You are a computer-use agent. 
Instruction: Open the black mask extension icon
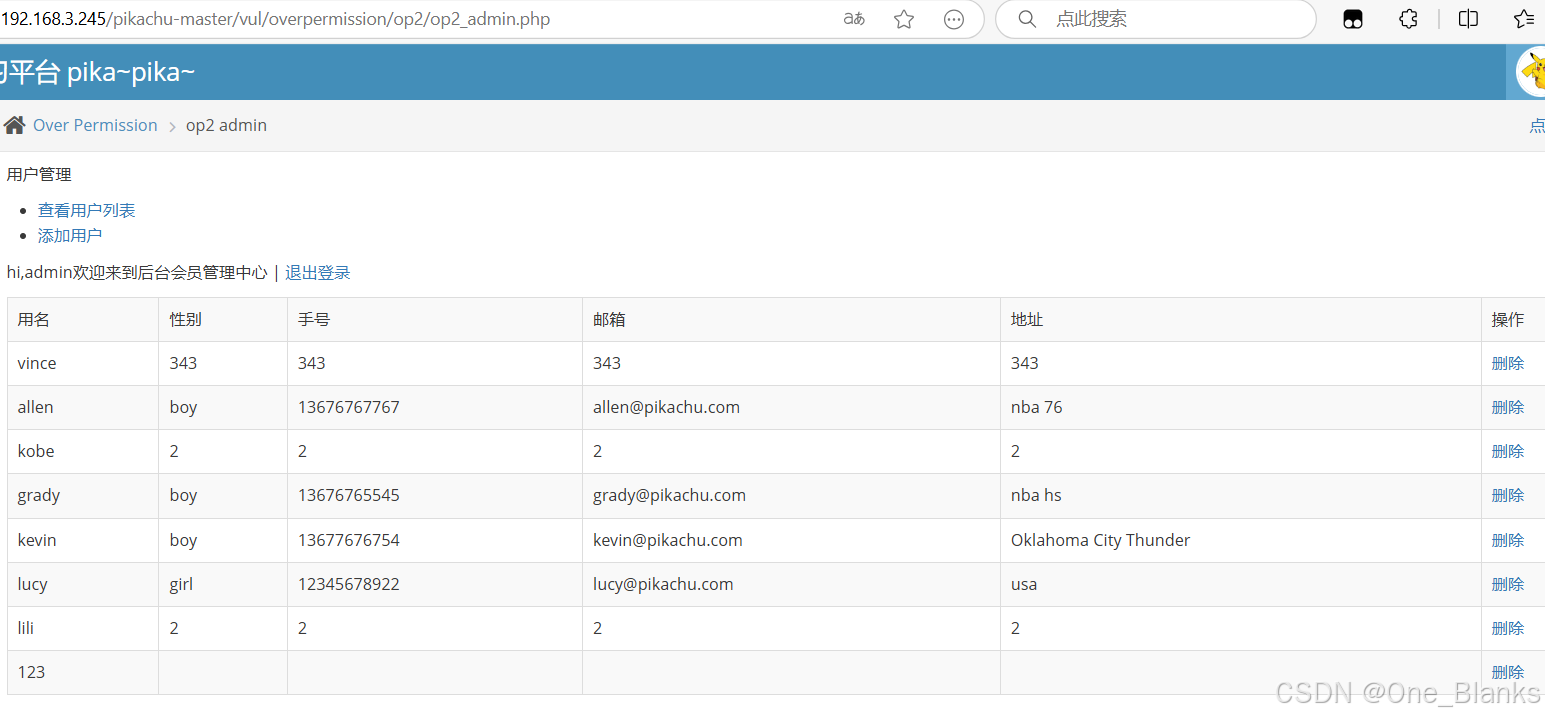tap(1353, 19)
